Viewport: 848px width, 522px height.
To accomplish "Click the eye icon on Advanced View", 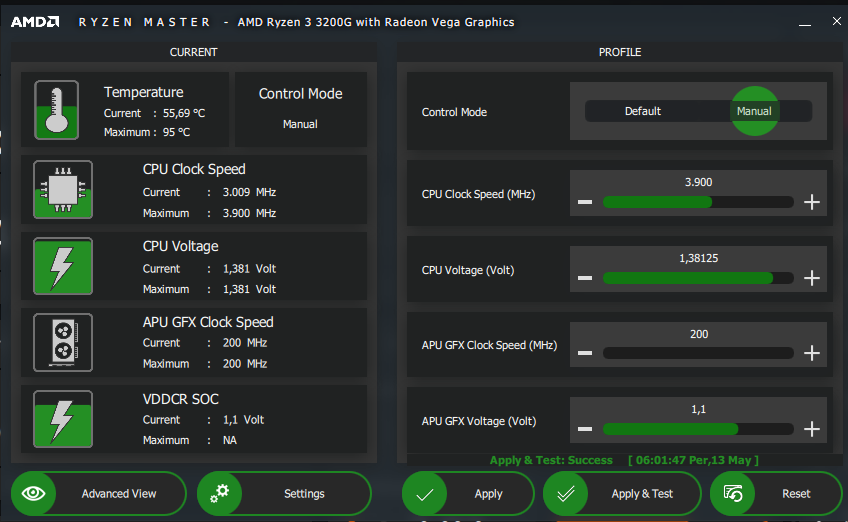I will [x=34, y=493].
